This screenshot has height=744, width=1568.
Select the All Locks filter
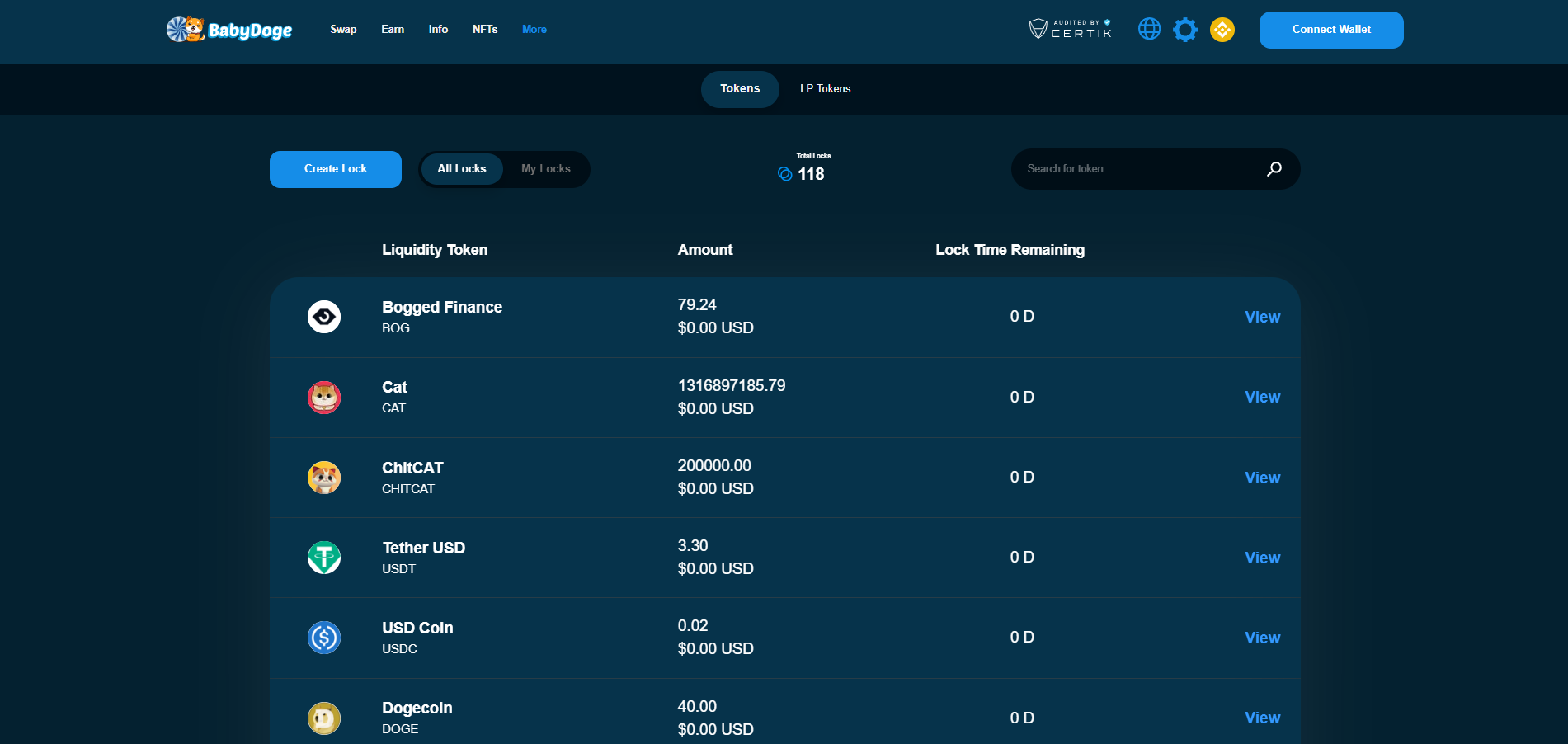tap(462, 169)
